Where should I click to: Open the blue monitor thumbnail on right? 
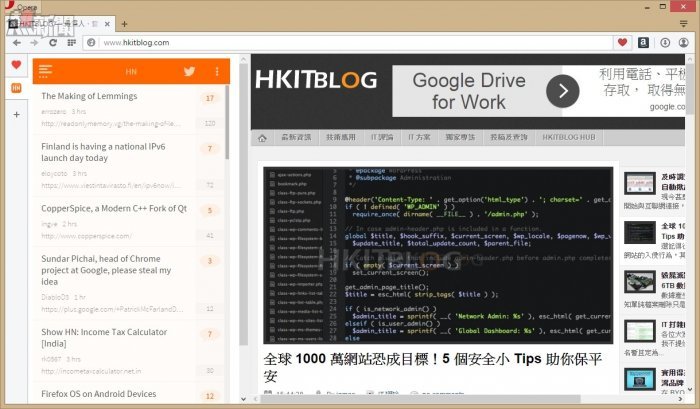coord(640,380)
